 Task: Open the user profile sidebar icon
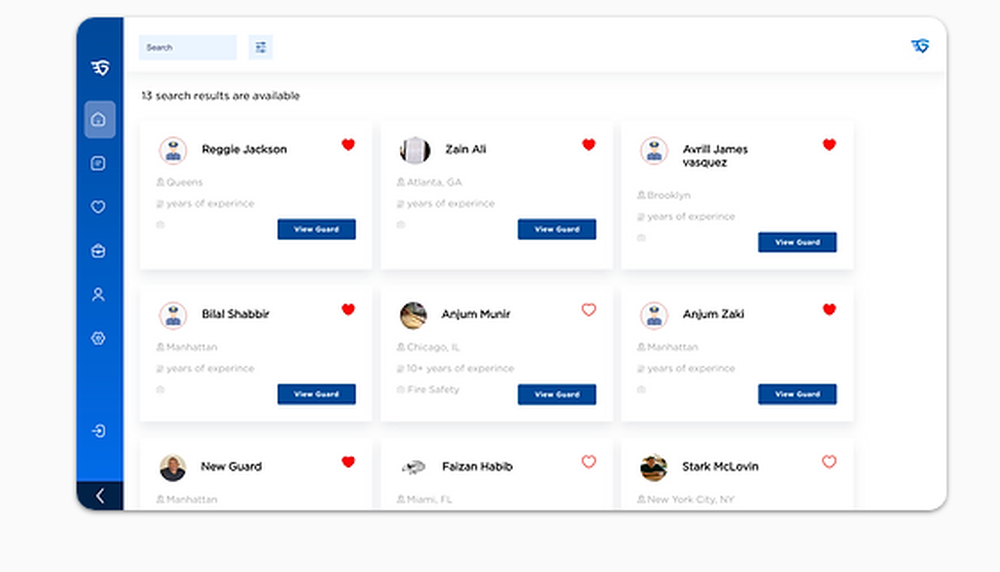98,295
